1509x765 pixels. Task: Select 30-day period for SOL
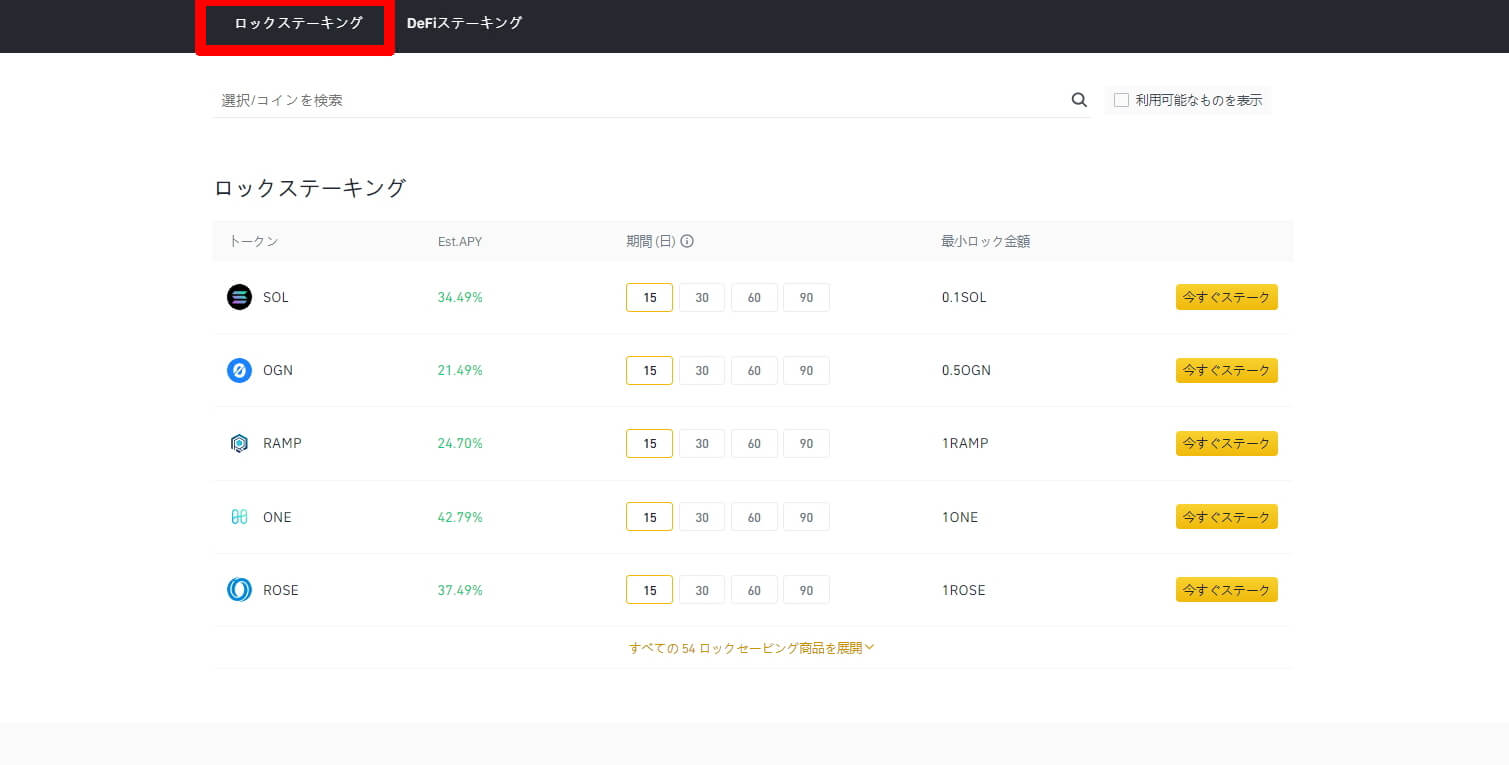(702, 298)
